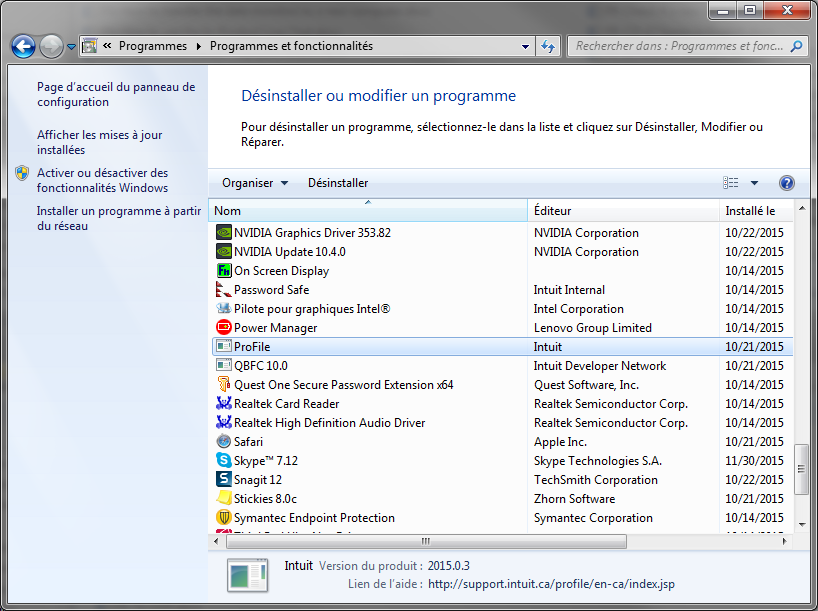This screenshot has height=611, width=818.
Task: Select Symantec Corporation publisher cell
Action: [593, 518]
